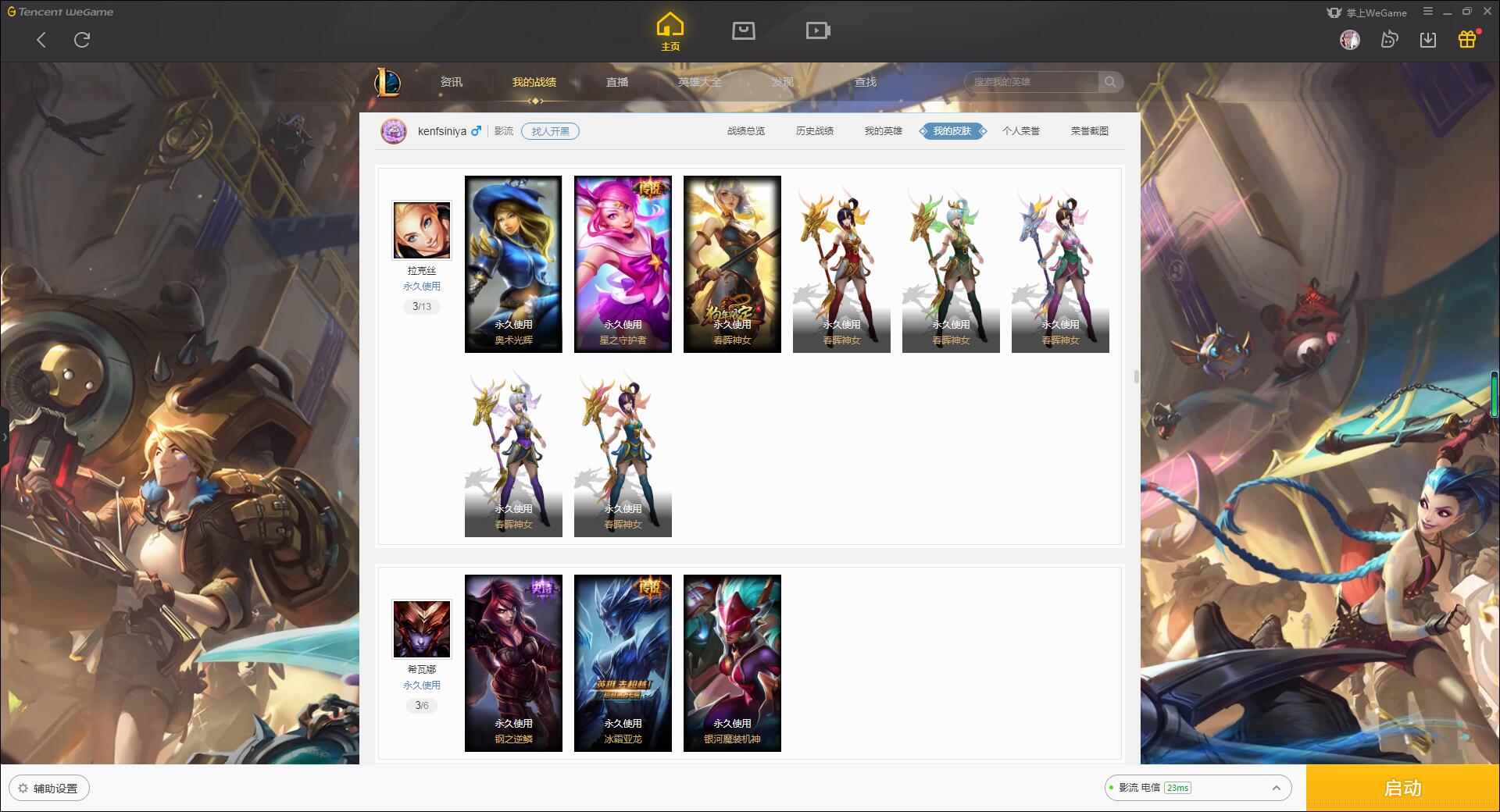Switch to the 资讯 tab
The height and width of the screenshot is (812, 1500).
click(x=451, y=82)
